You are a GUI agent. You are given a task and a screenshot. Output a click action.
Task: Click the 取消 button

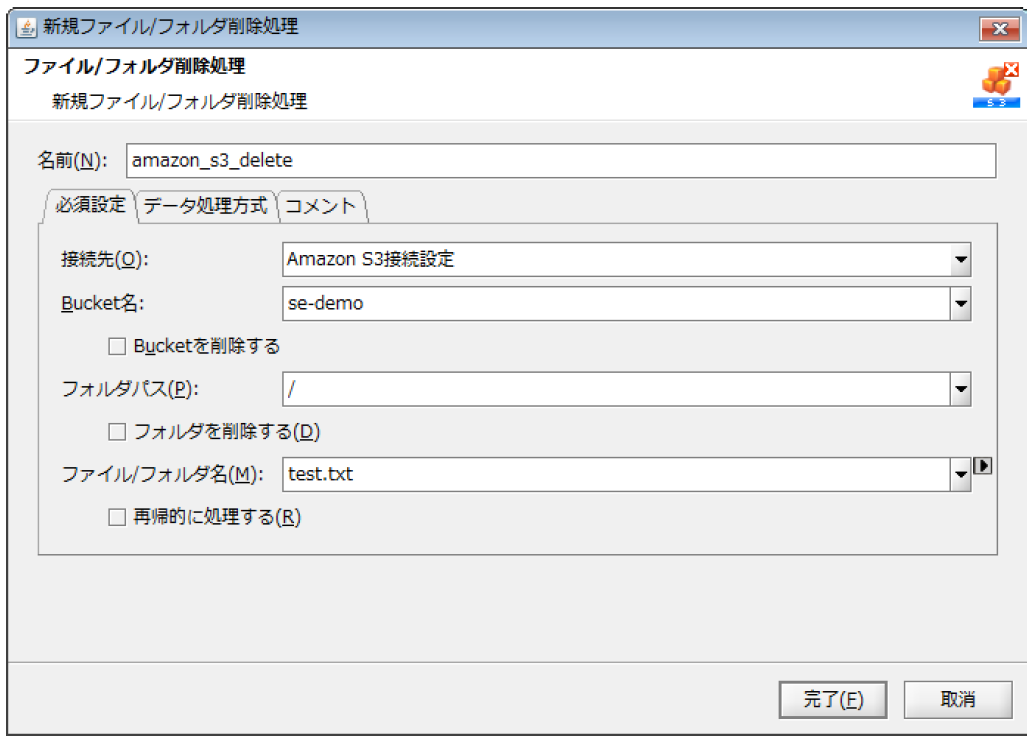[x=957, y=700]
